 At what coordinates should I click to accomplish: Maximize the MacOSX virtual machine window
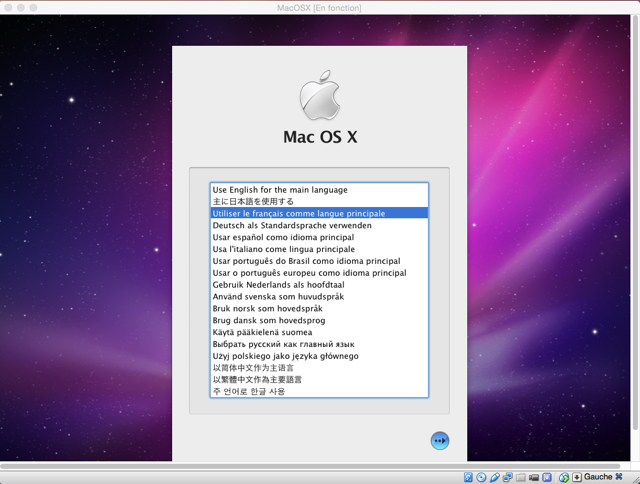point(33,8)
